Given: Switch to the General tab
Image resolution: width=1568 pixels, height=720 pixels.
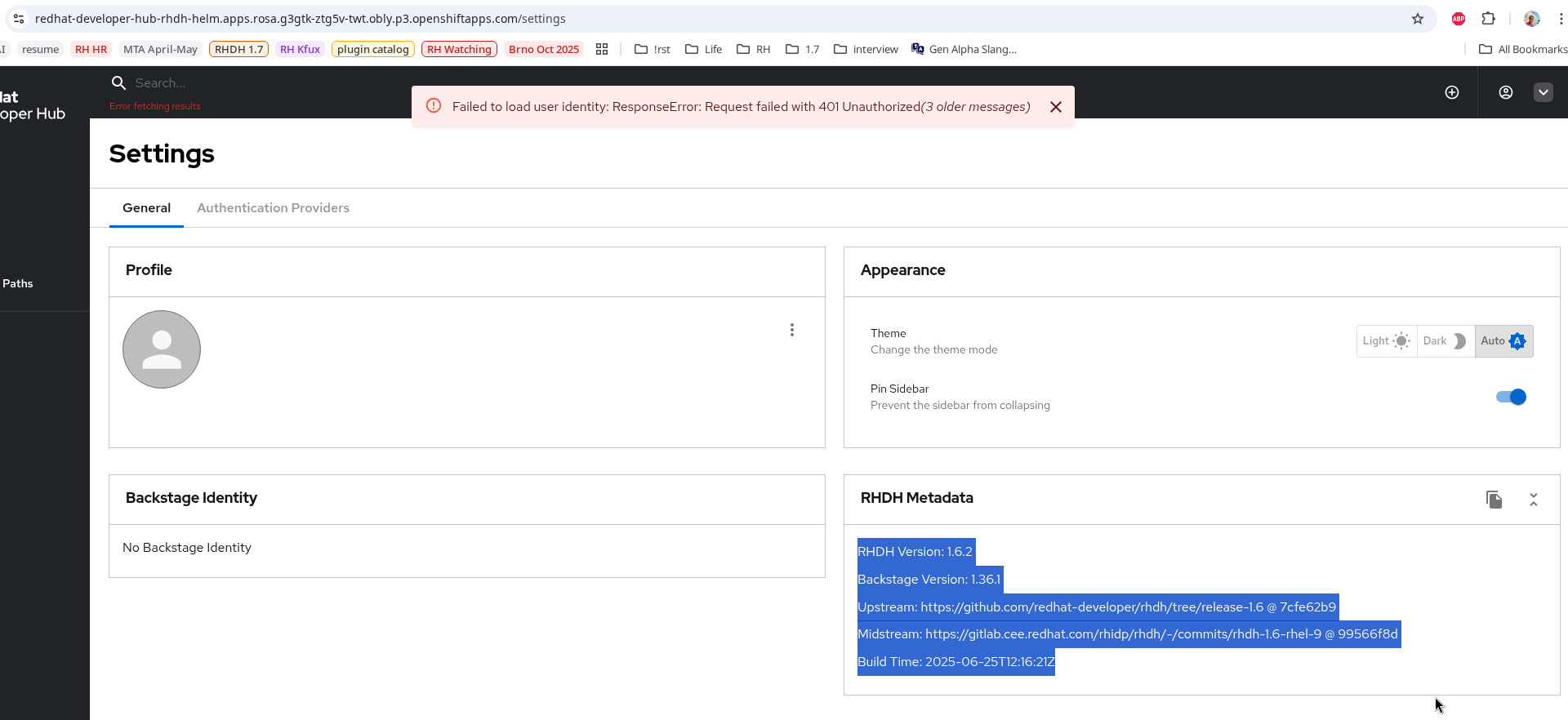Looking at the screenshot, I should [x=147, y=208].
